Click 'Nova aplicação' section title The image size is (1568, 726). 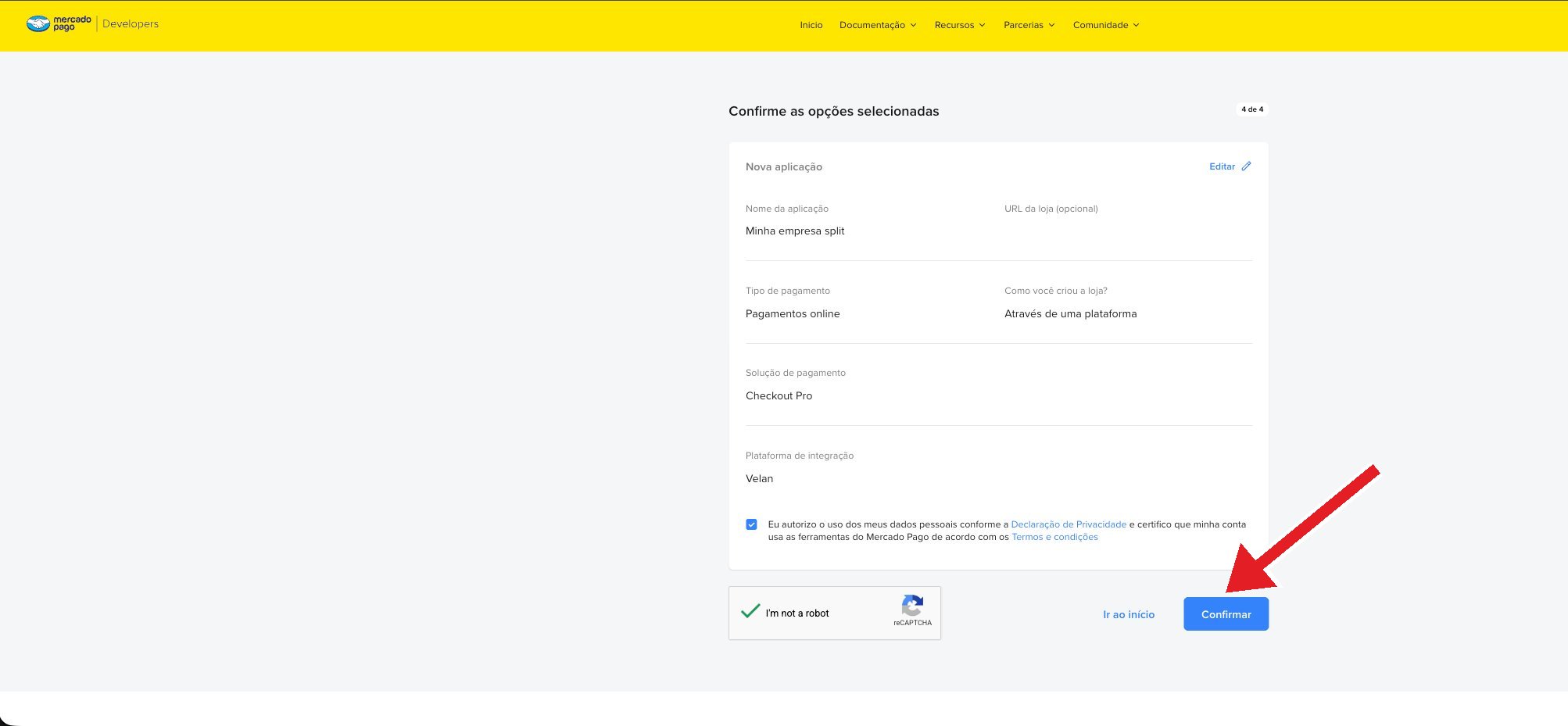coord(783,166)
